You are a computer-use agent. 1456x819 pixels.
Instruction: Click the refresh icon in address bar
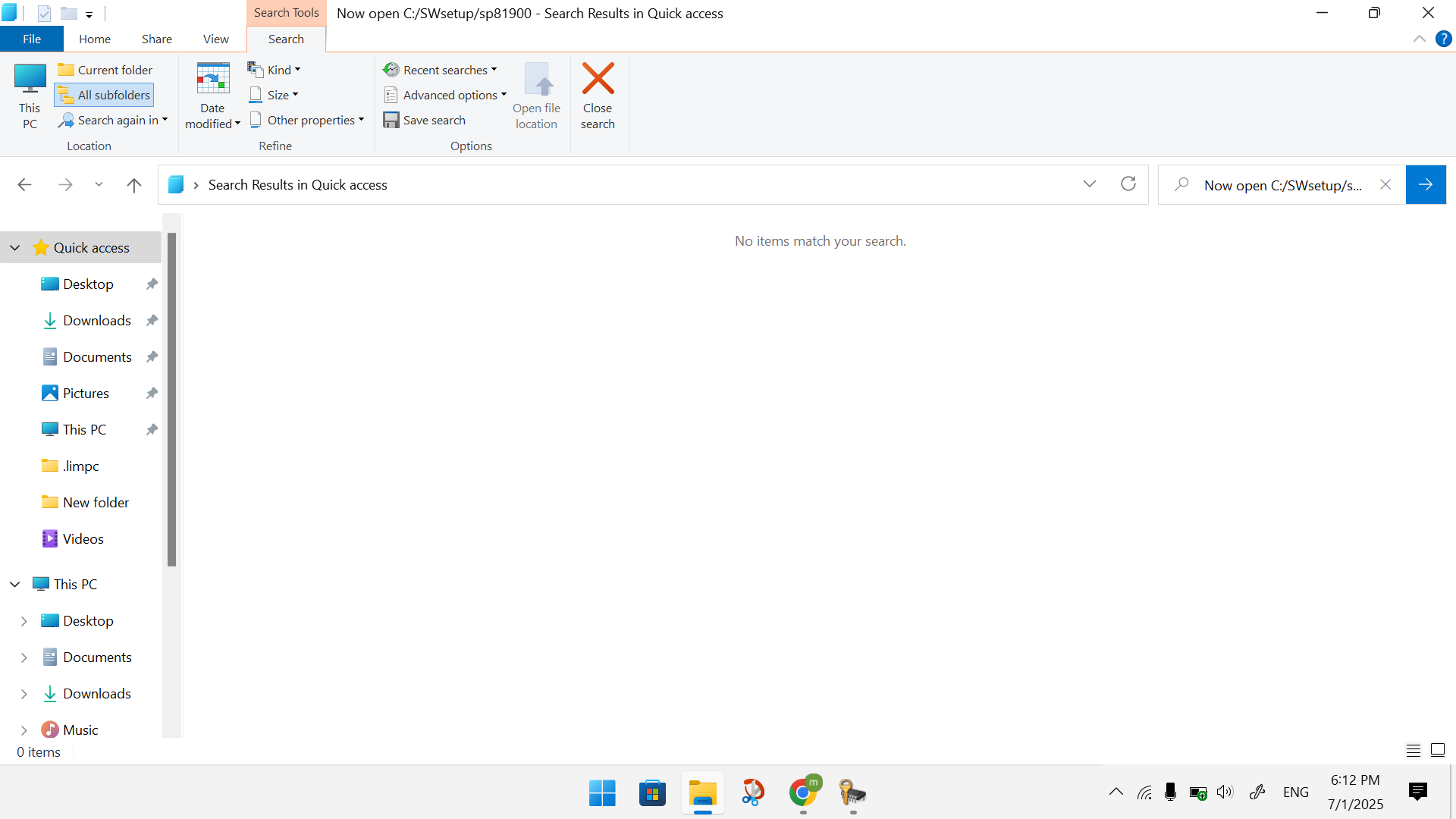(x=1128, y=184)
